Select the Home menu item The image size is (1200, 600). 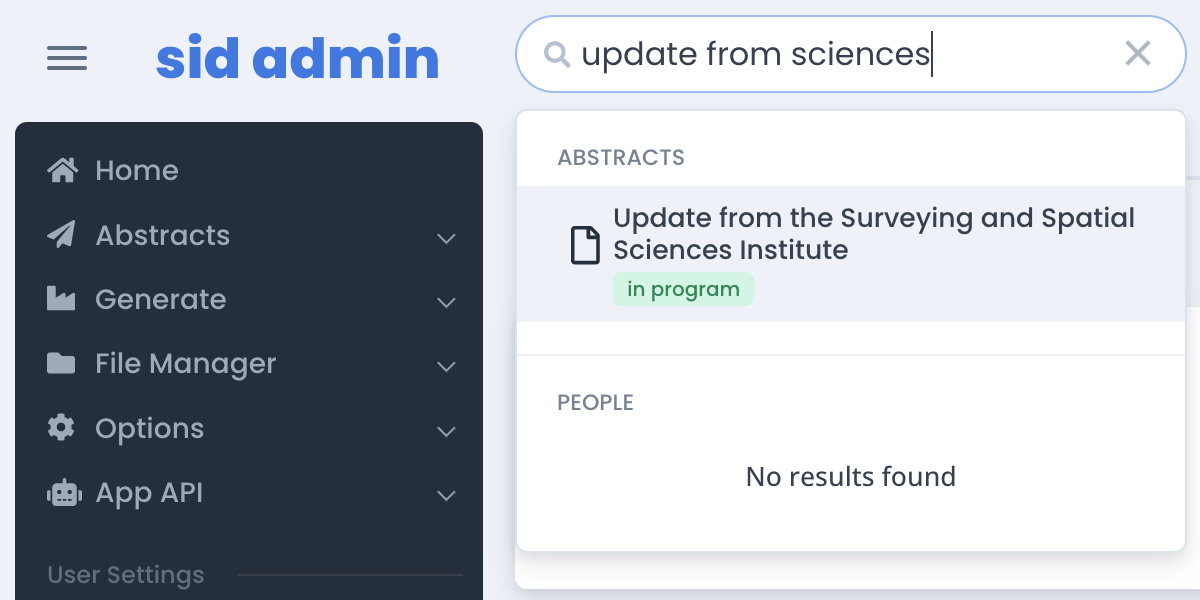(x=249, y=170)
